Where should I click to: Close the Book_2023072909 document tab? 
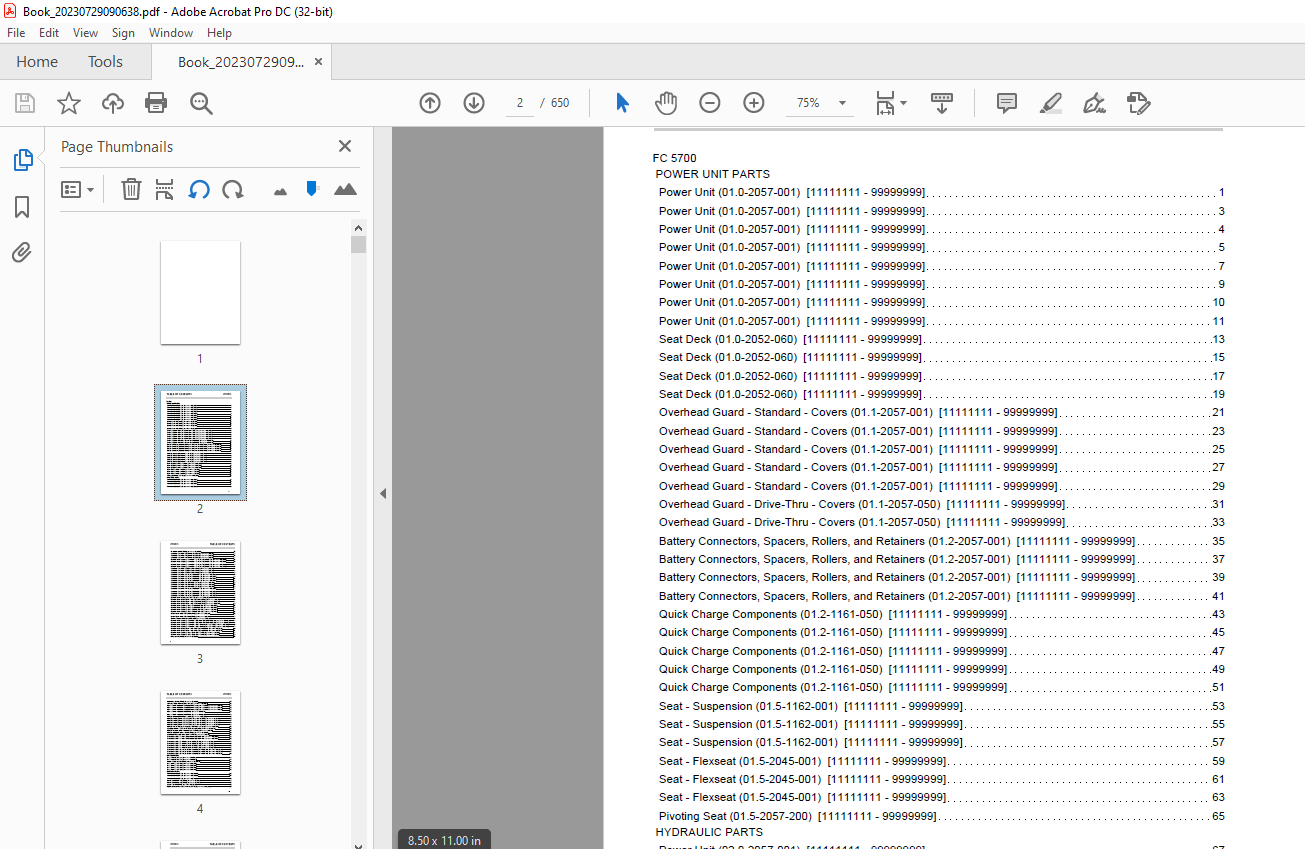(318, 62)
